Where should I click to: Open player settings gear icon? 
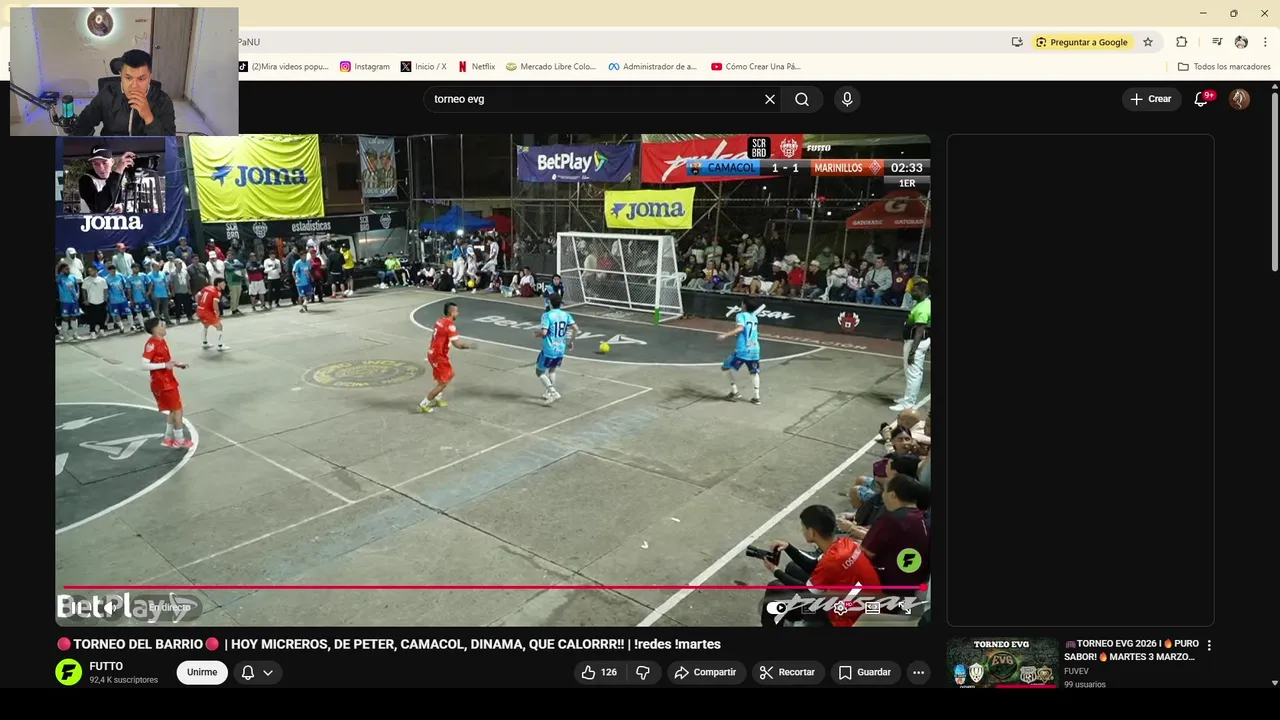840,607
